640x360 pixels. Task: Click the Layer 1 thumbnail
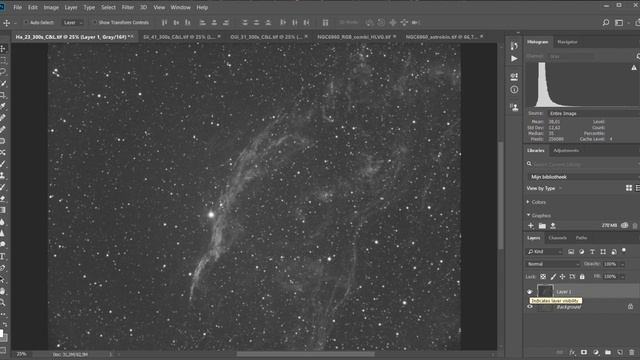click(545, 291)
